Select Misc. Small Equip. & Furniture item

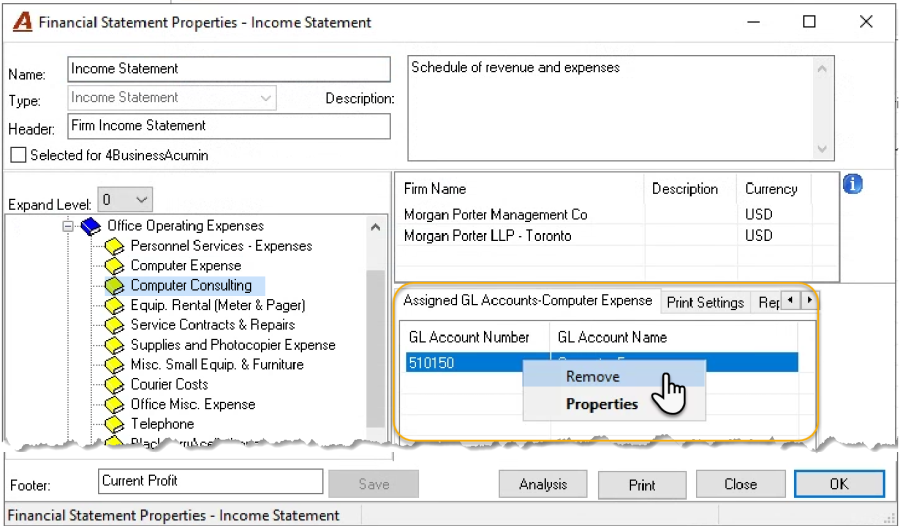pos(217,365)
